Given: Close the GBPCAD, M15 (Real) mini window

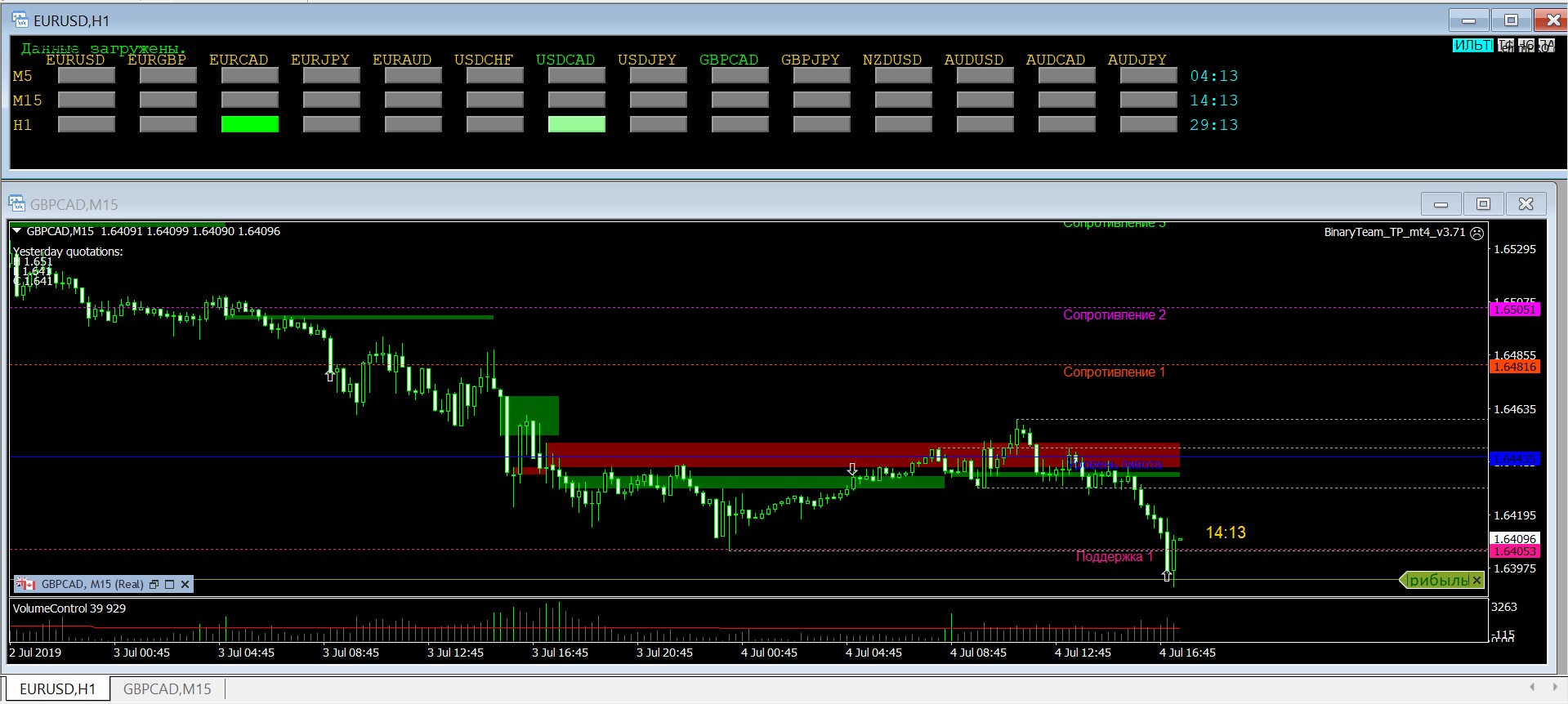Looking at the screenshot, I should (x=185, y=584).
